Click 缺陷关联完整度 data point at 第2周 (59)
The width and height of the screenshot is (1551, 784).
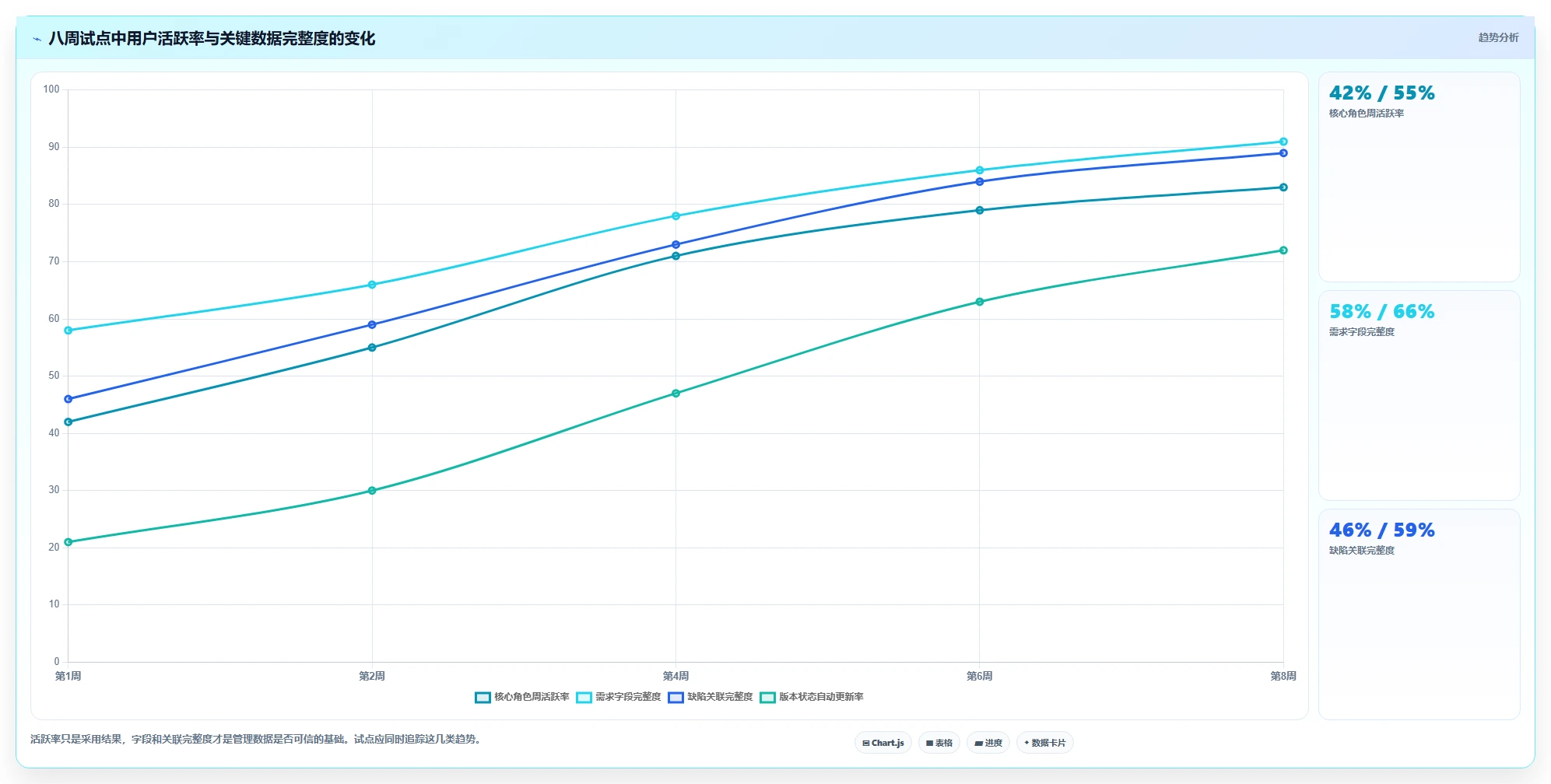tap(372, 324)
